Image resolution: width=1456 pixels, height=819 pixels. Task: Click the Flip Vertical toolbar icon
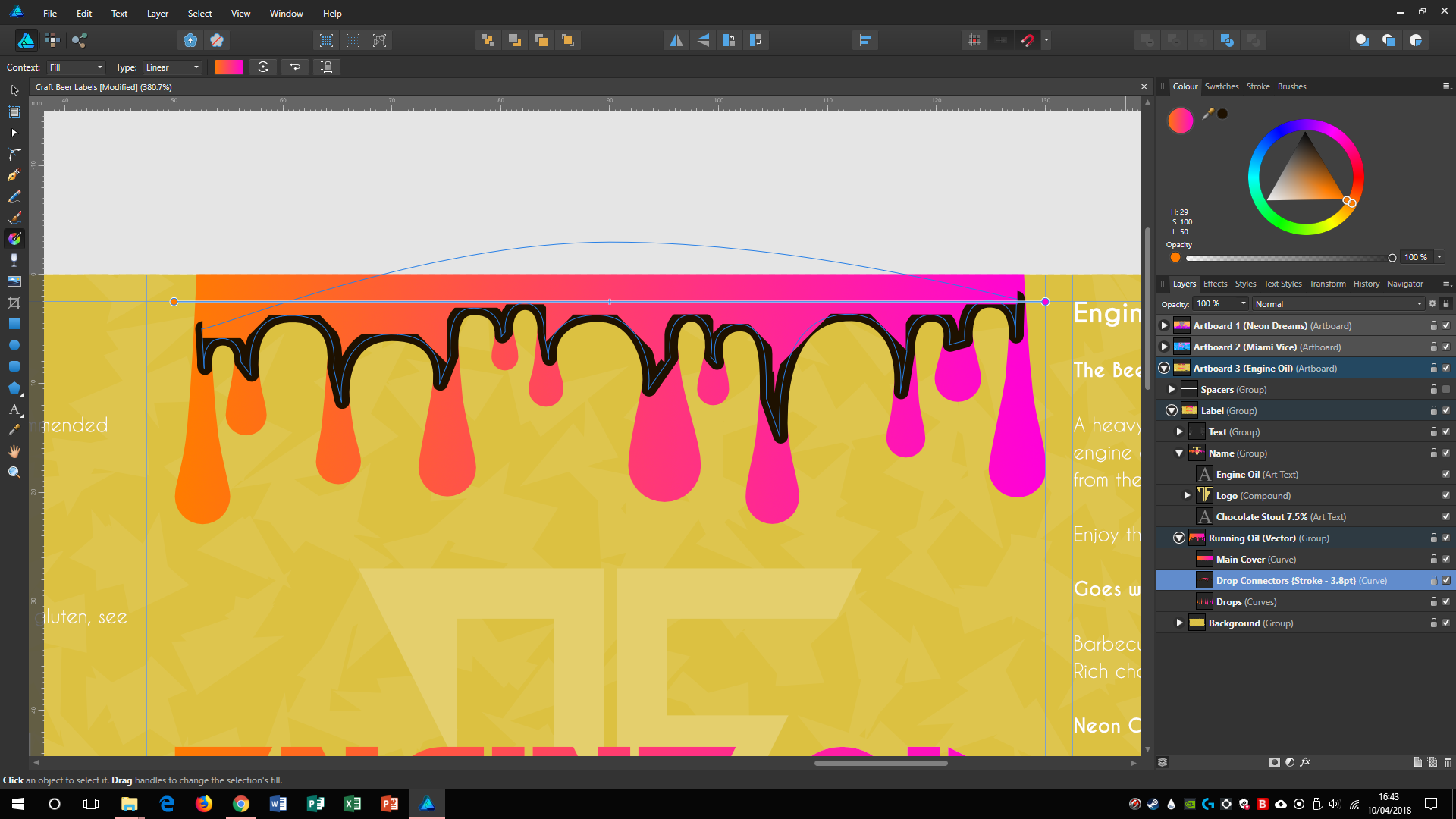tap(703, 40)
